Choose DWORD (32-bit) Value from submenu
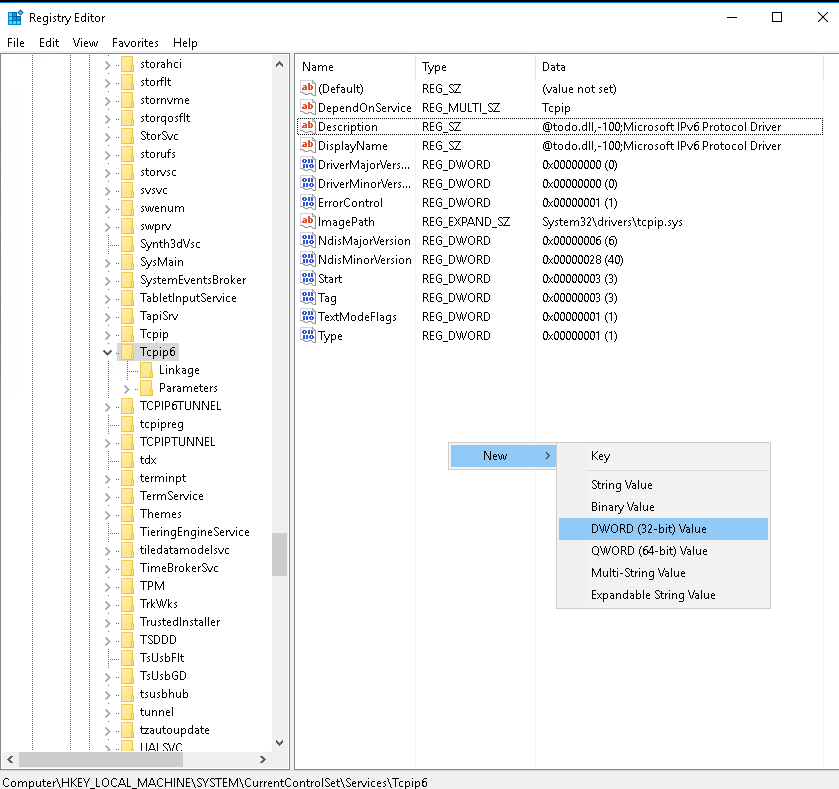Viewport: 839px width, 789px height. point(648,529)
